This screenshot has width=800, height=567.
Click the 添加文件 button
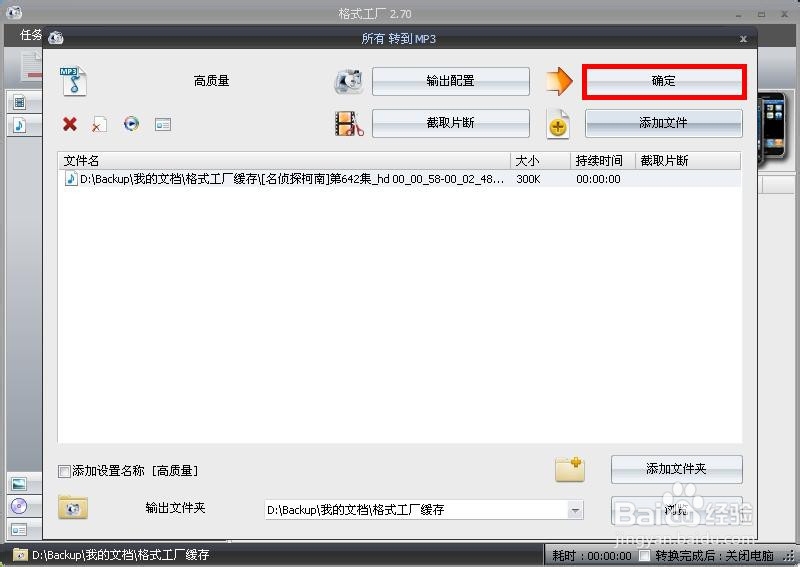[664, 123]
